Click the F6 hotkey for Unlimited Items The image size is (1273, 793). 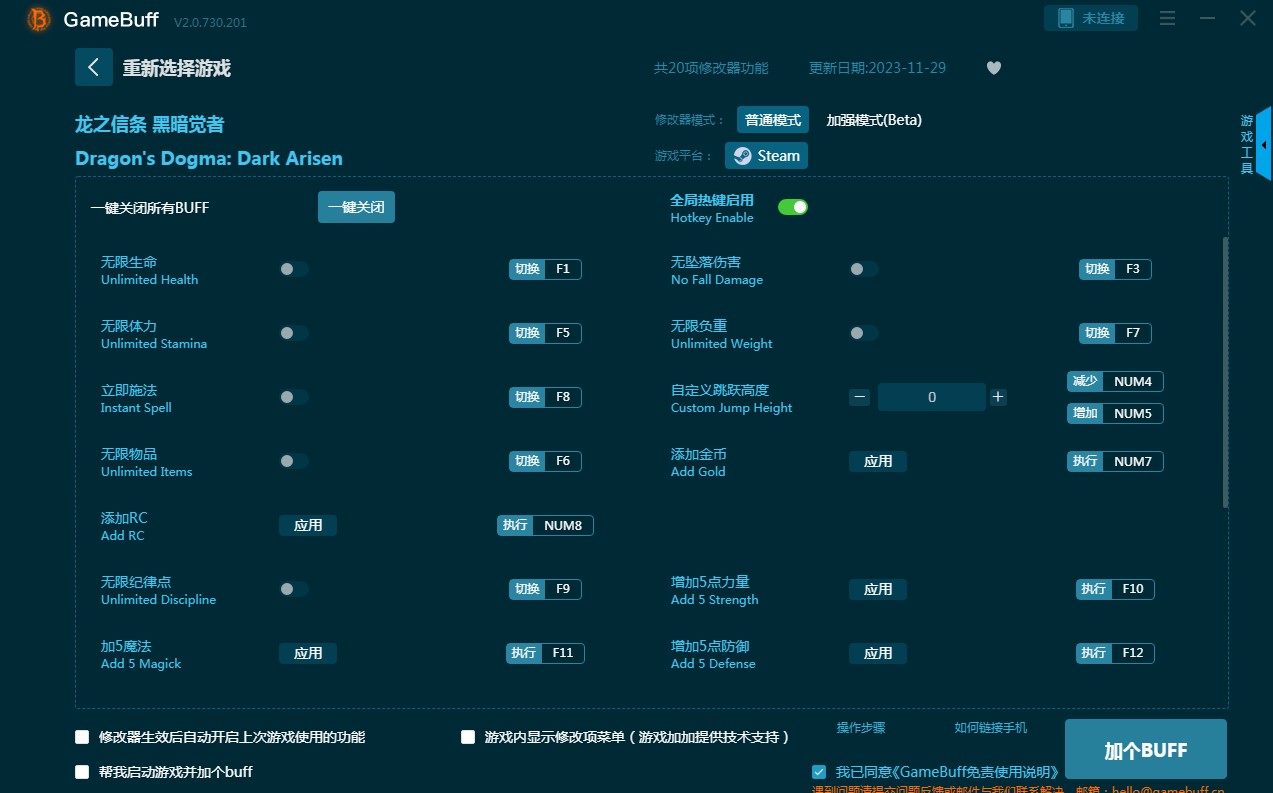[545, 461]
